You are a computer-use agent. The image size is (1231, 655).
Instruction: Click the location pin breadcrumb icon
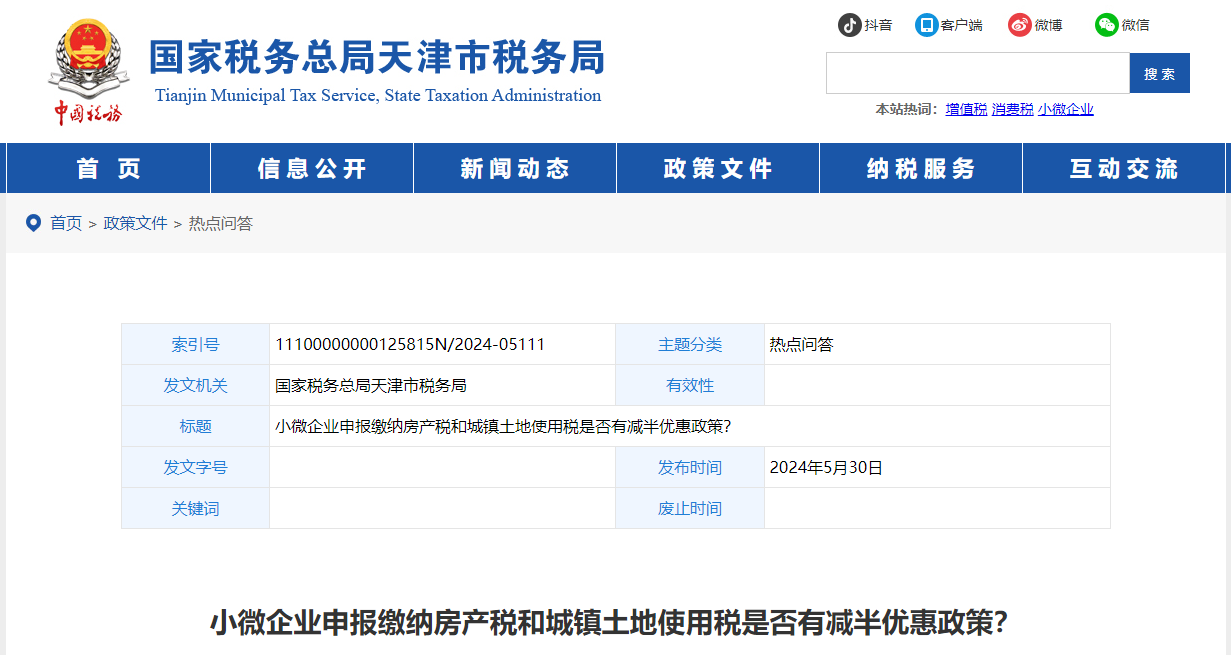point(33,222)
